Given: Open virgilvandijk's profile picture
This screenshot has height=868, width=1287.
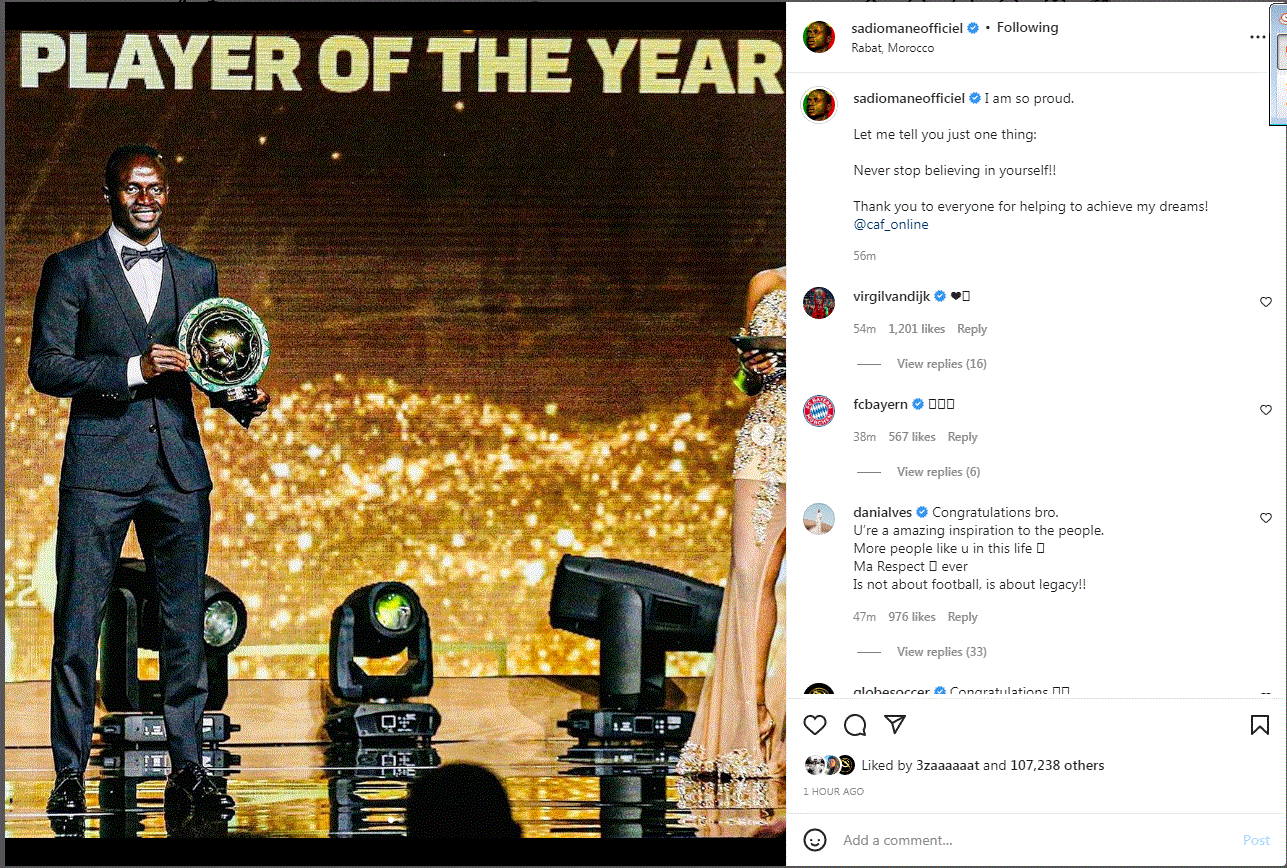Looking at the screenshot, I should (819, 302).
